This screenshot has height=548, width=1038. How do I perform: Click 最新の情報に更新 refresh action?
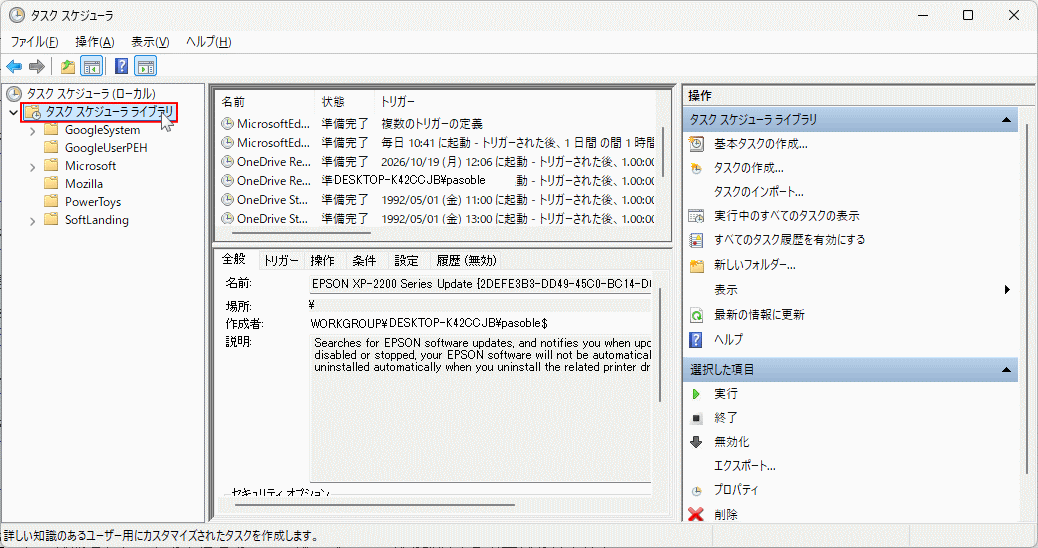pos(759,314)
